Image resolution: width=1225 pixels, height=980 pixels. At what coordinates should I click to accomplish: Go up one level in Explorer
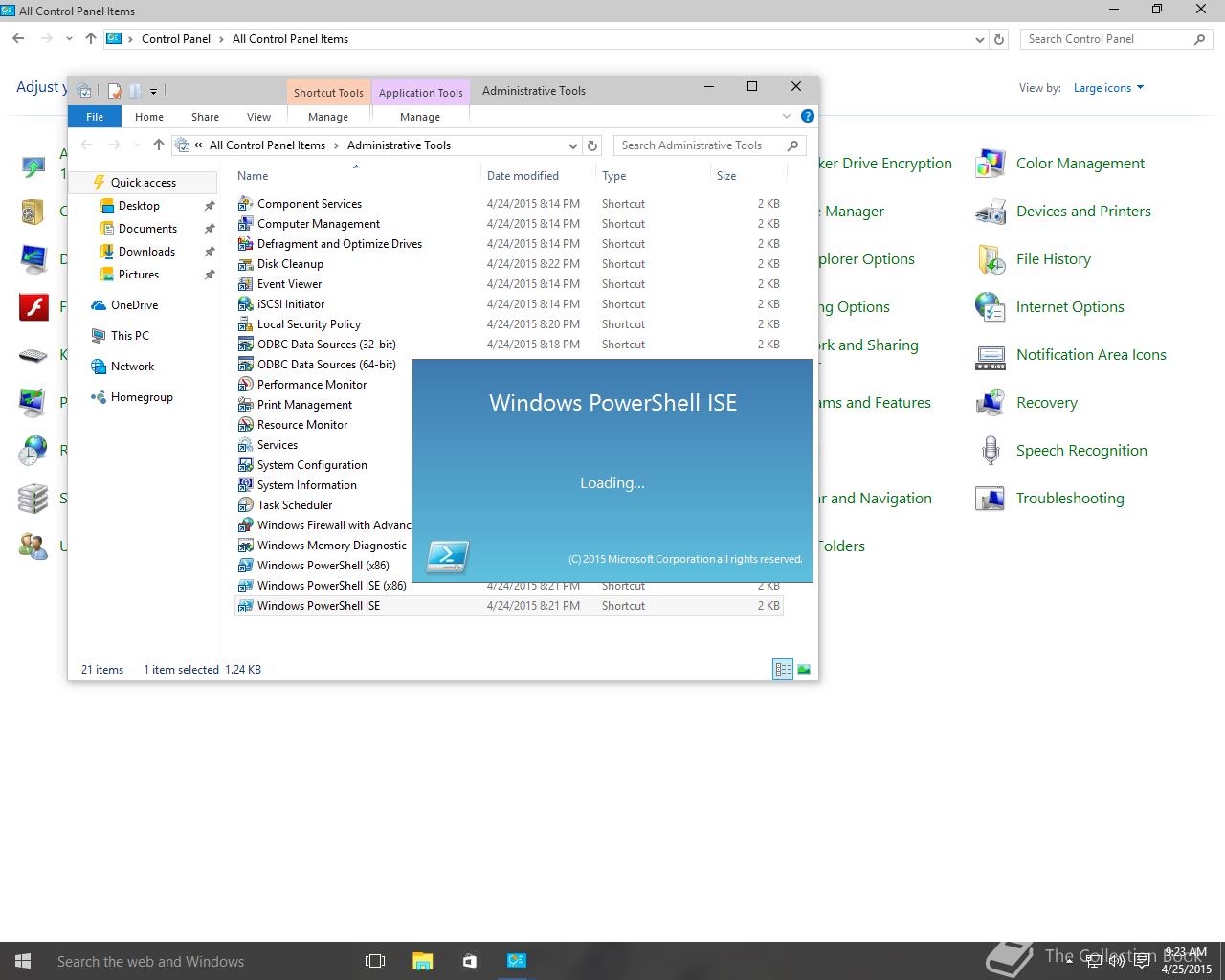coord(159,145)
